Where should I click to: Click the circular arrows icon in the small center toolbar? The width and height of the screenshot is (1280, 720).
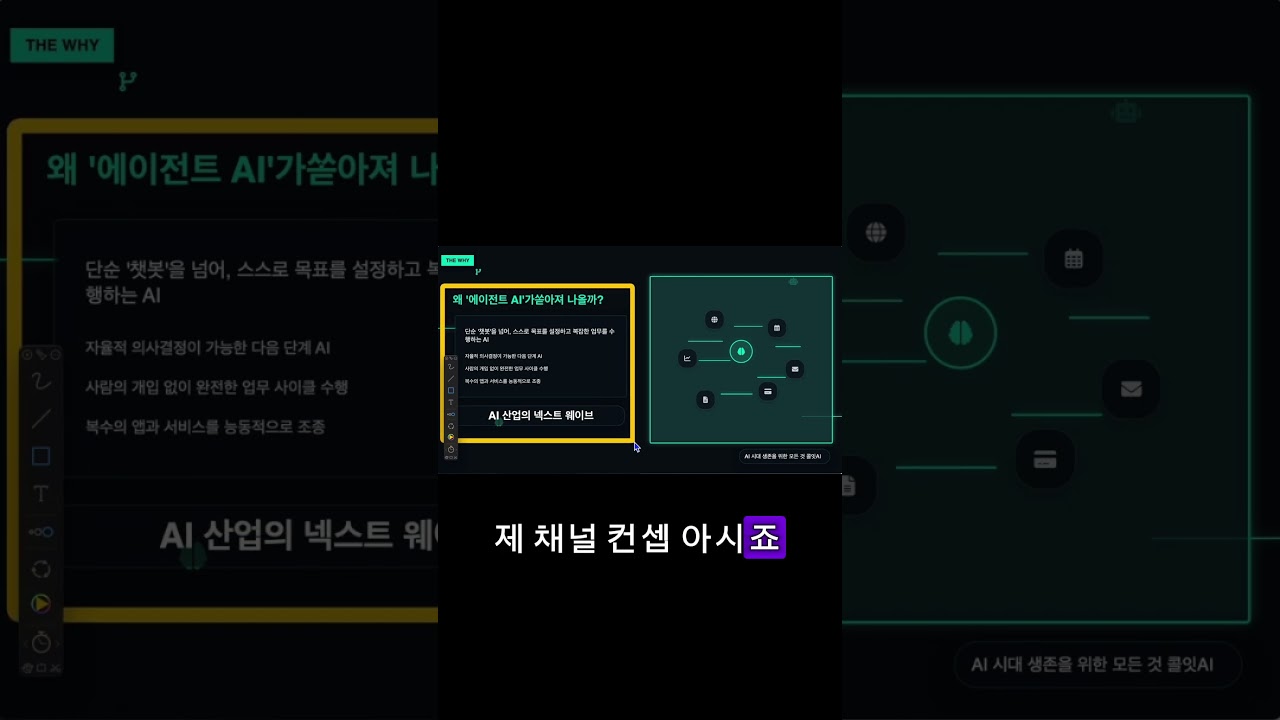point(451,426)
